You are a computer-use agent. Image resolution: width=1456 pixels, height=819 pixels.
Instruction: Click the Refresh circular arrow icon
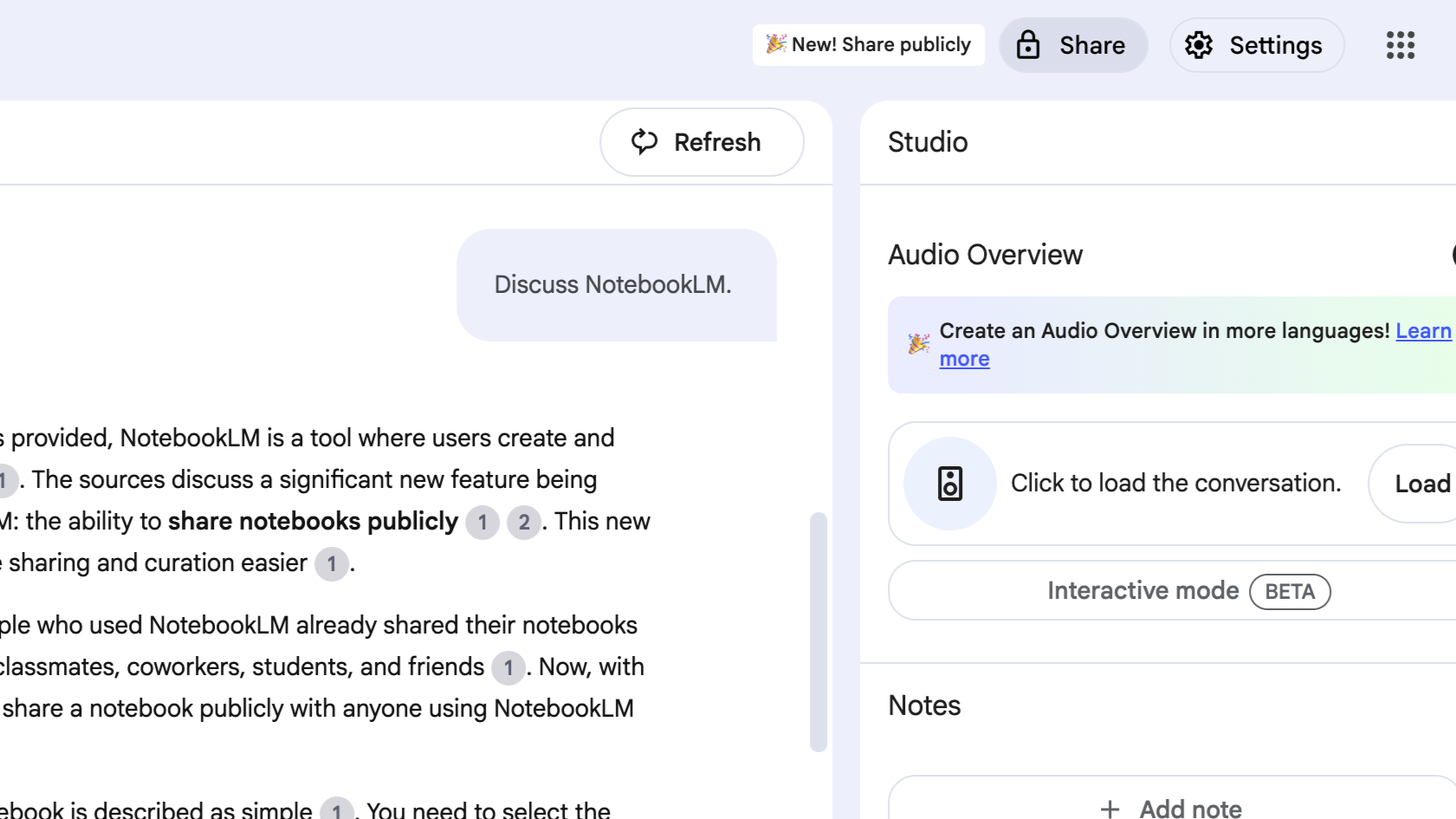coord(644,142)
